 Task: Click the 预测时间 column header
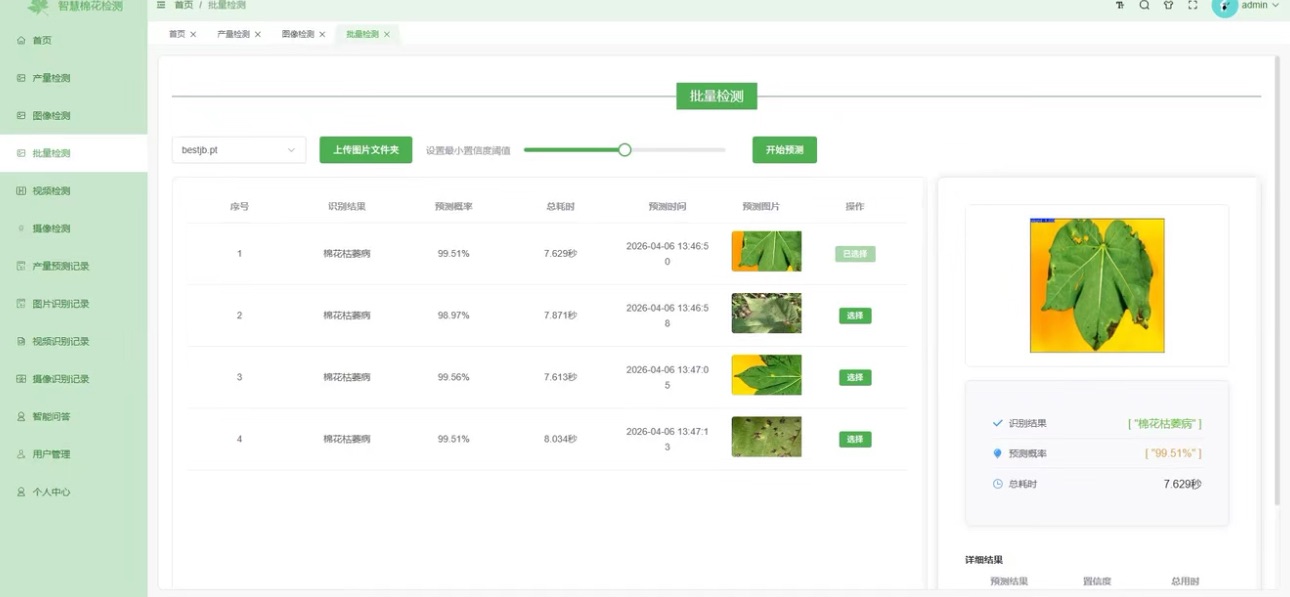pyautogui.click(x=667, y=207)
